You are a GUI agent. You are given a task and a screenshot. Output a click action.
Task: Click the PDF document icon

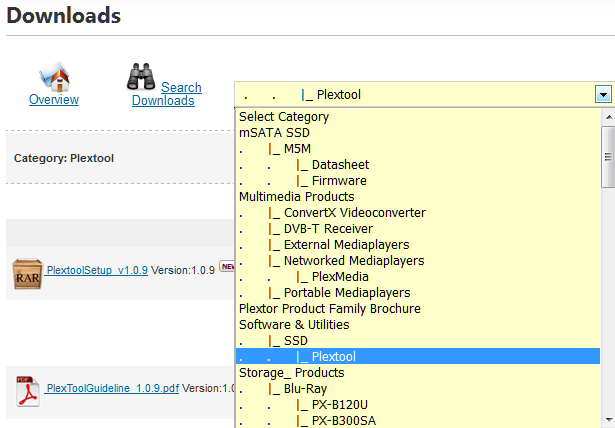(x=27, y=388)
